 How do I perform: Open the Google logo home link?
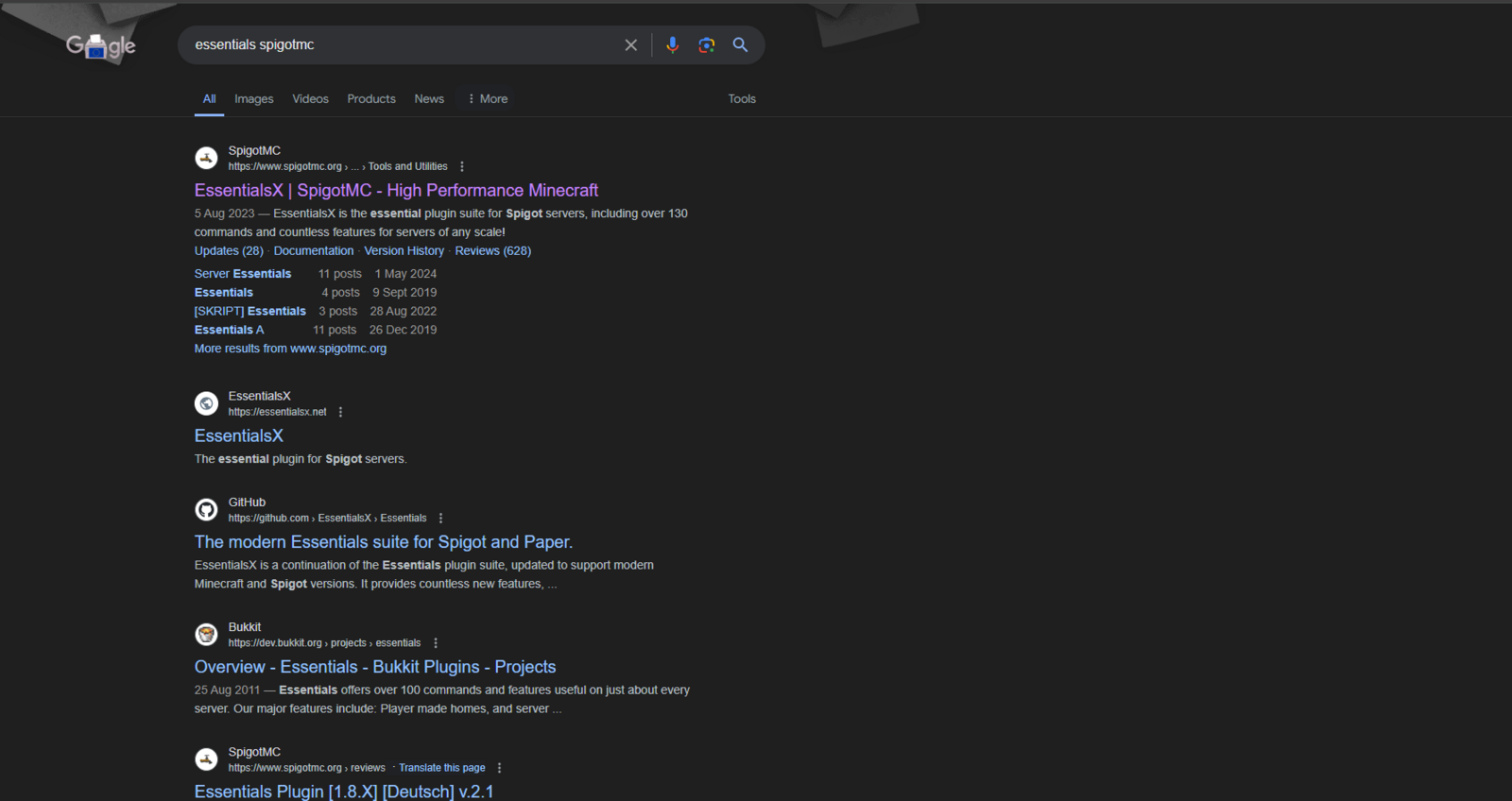[x=101, y=45]
